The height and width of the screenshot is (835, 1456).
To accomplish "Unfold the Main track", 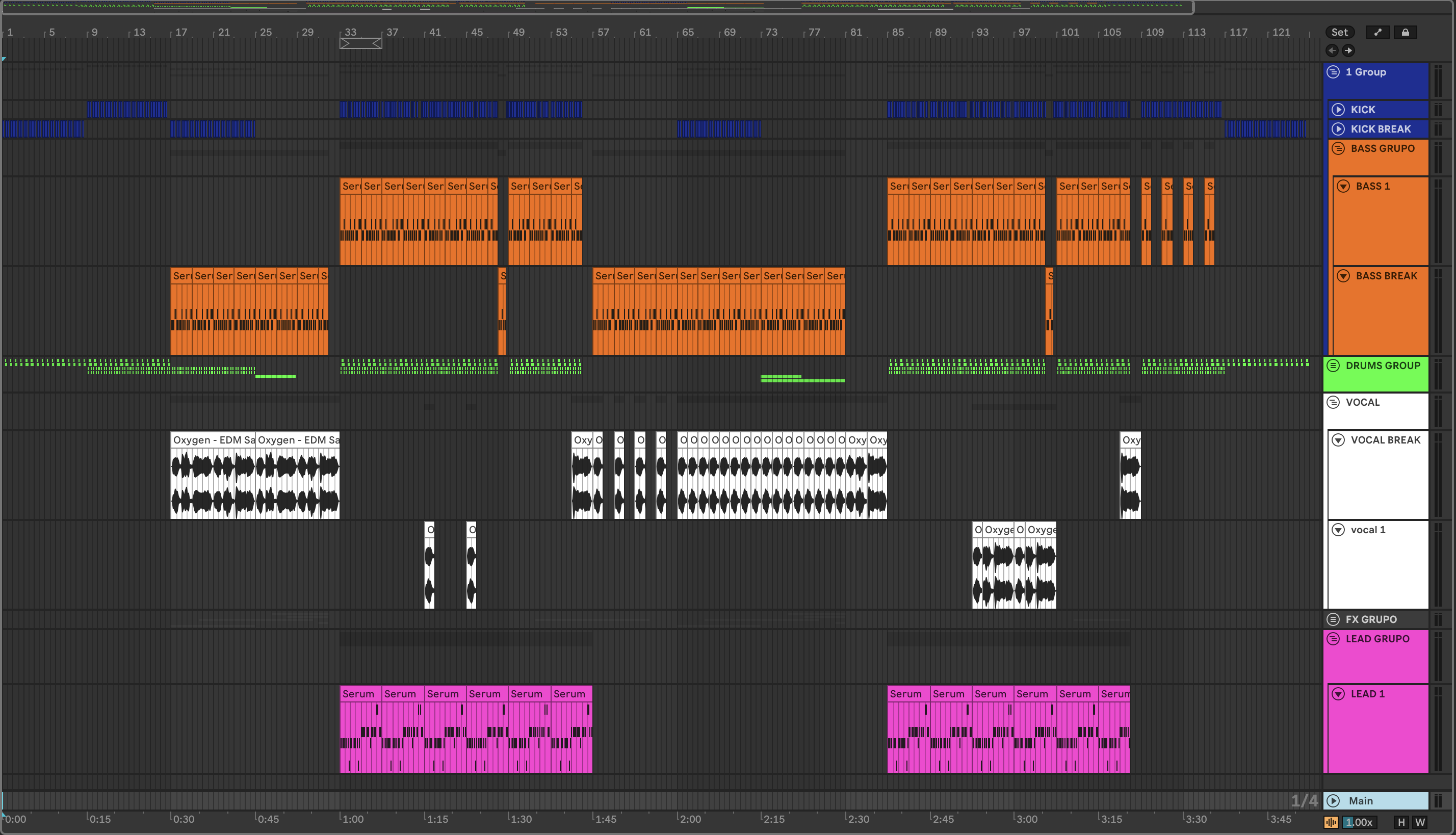I will pos(1333,800).
